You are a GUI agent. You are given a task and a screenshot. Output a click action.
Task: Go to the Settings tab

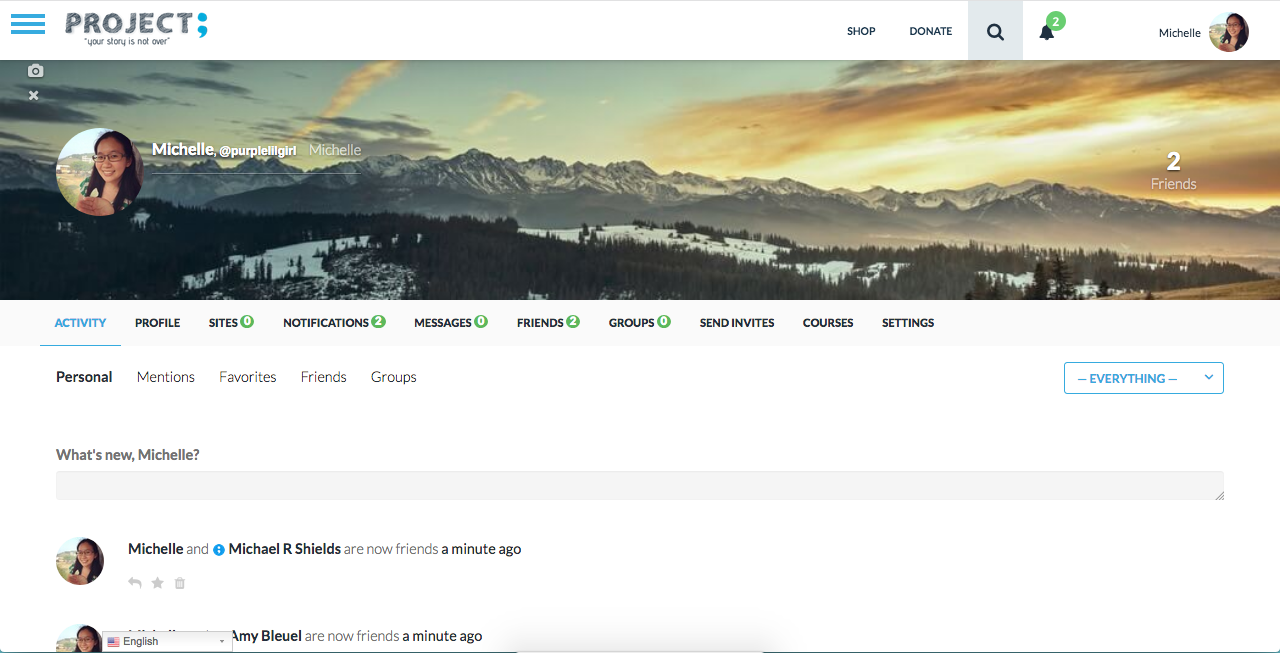(908, 323)
